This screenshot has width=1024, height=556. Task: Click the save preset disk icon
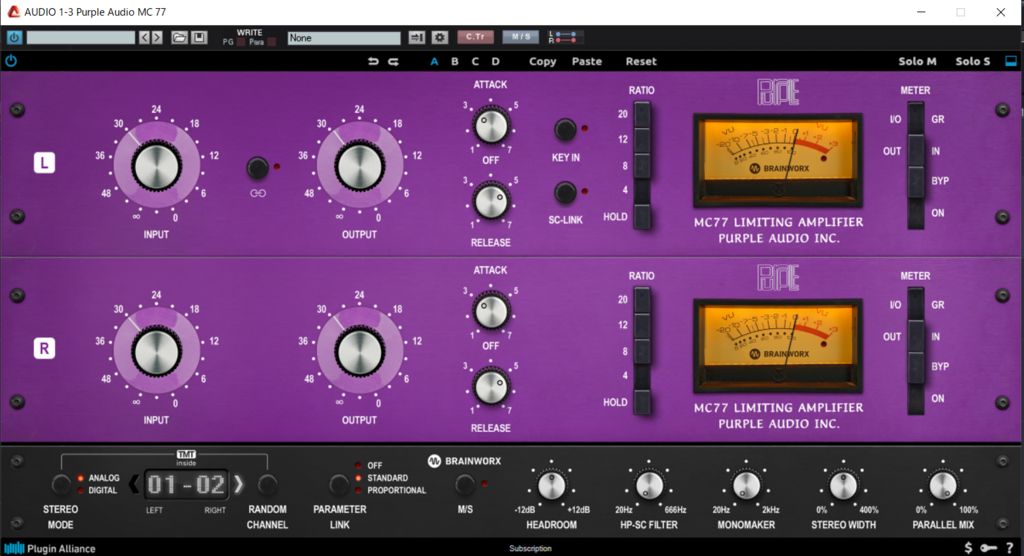click(x=199, y=38)
